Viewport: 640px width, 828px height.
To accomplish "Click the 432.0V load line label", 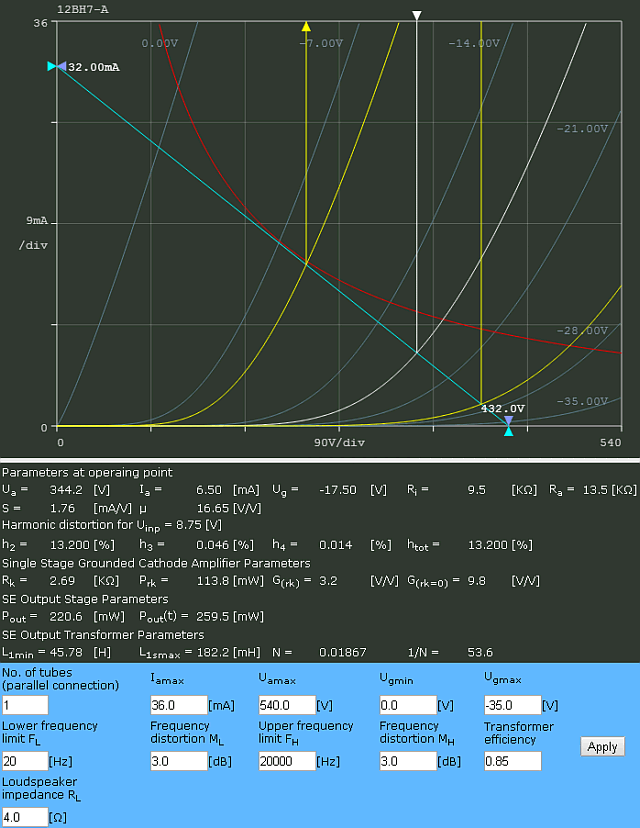I will [x=502, y=408].
